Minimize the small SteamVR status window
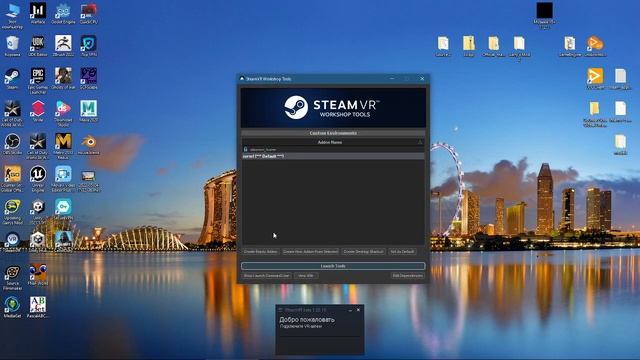This screenshot has width=640, height=360. point(350,310)
